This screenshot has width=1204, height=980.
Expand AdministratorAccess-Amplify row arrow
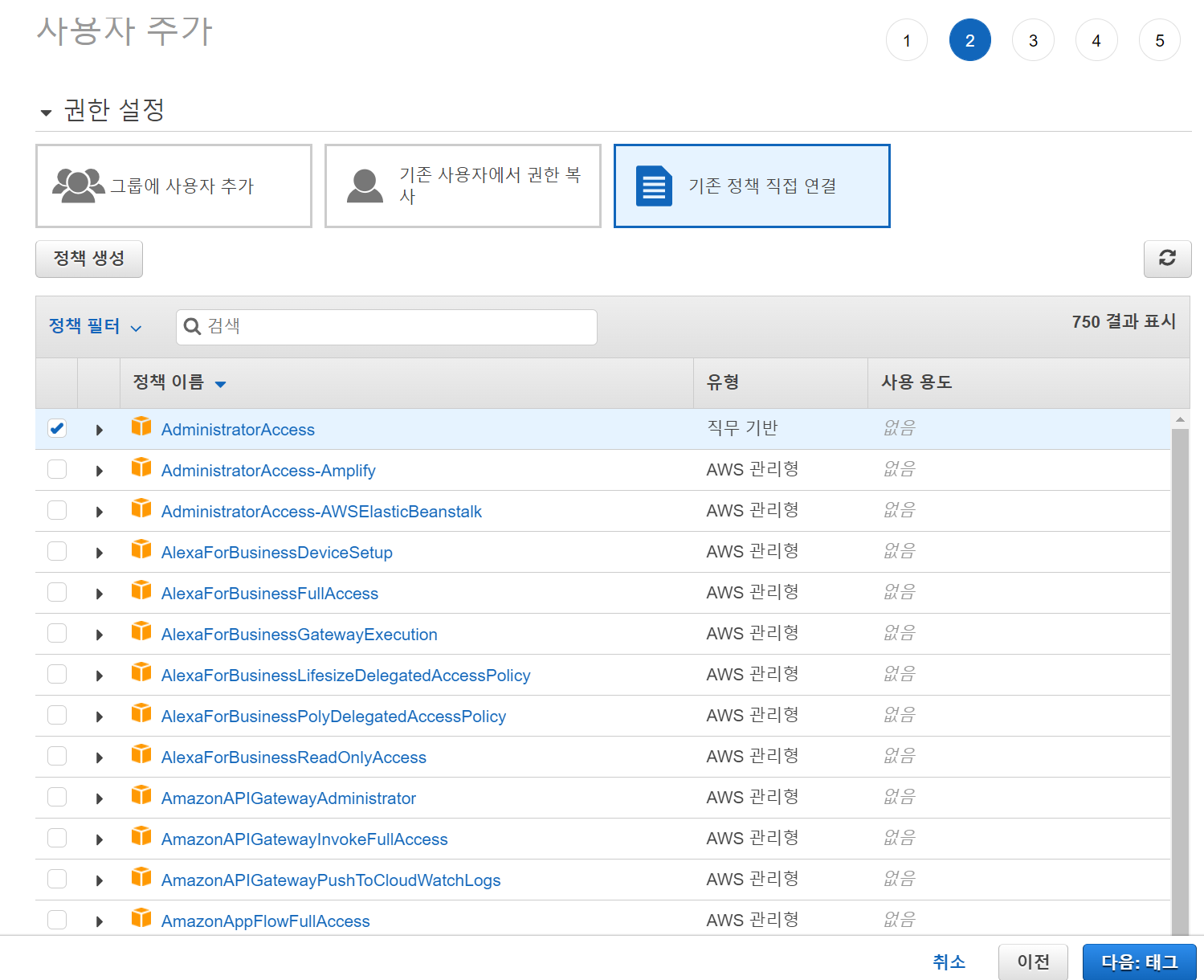coord(100,471)
